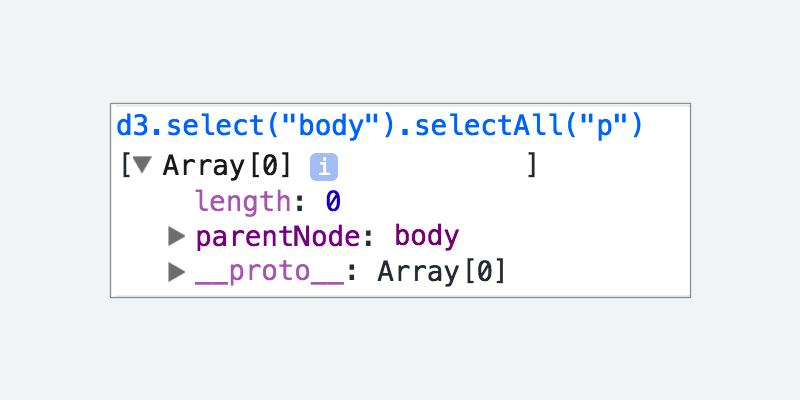Select the length property name
The image size is (800, 400).
coord(243,201)
